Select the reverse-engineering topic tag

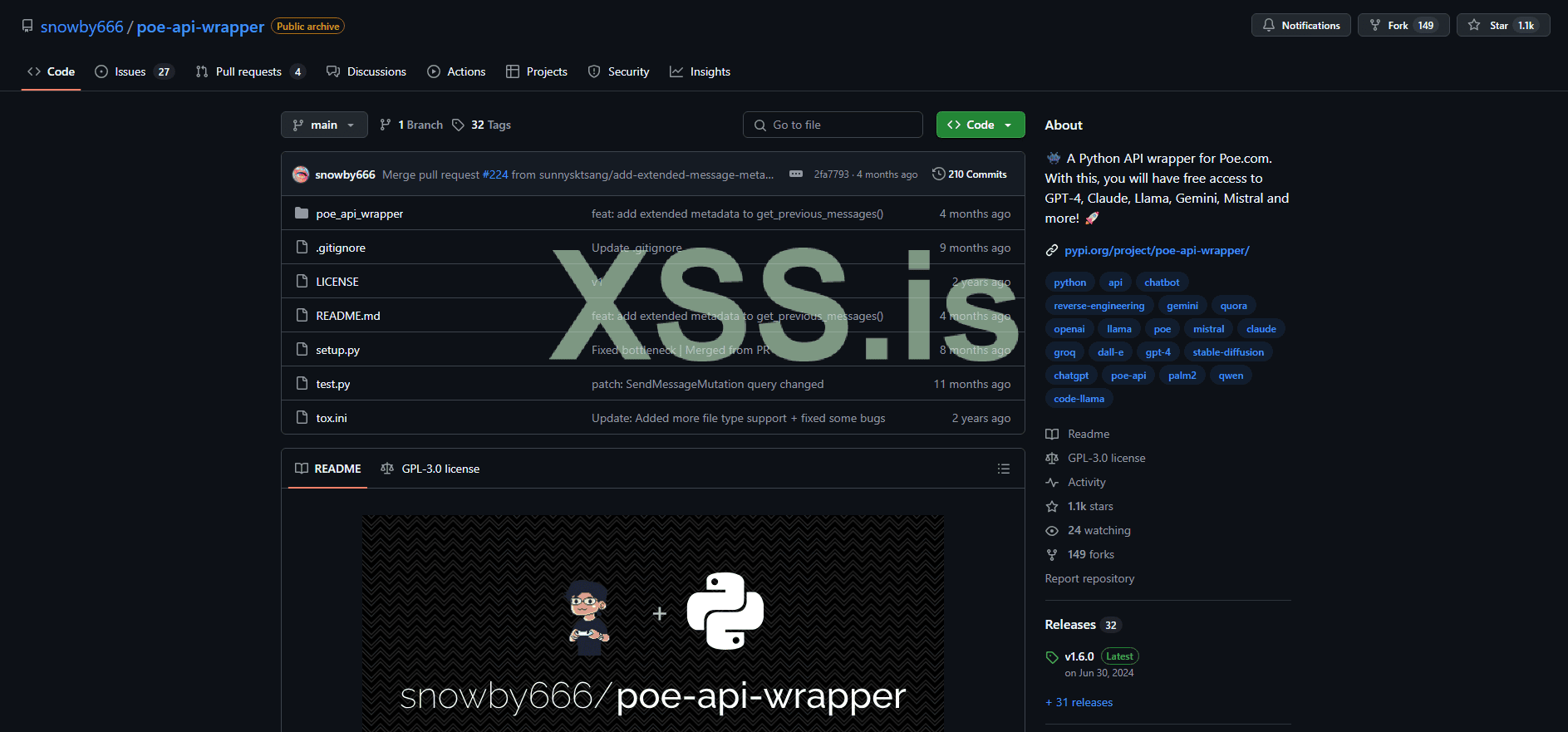pos(1099,306)
